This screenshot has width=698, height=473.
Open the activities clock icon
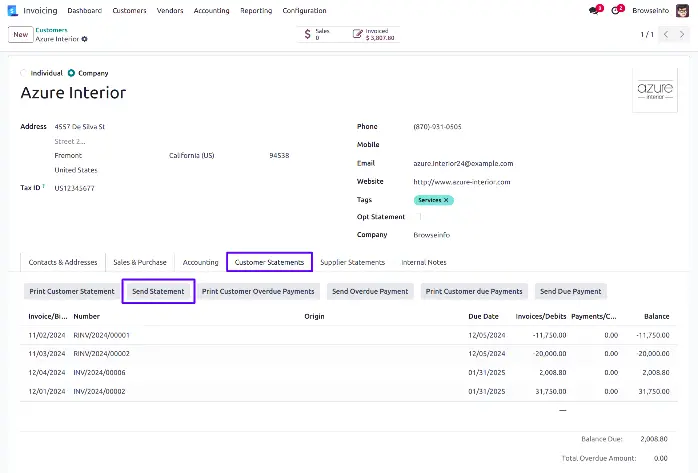coord(616,11)
